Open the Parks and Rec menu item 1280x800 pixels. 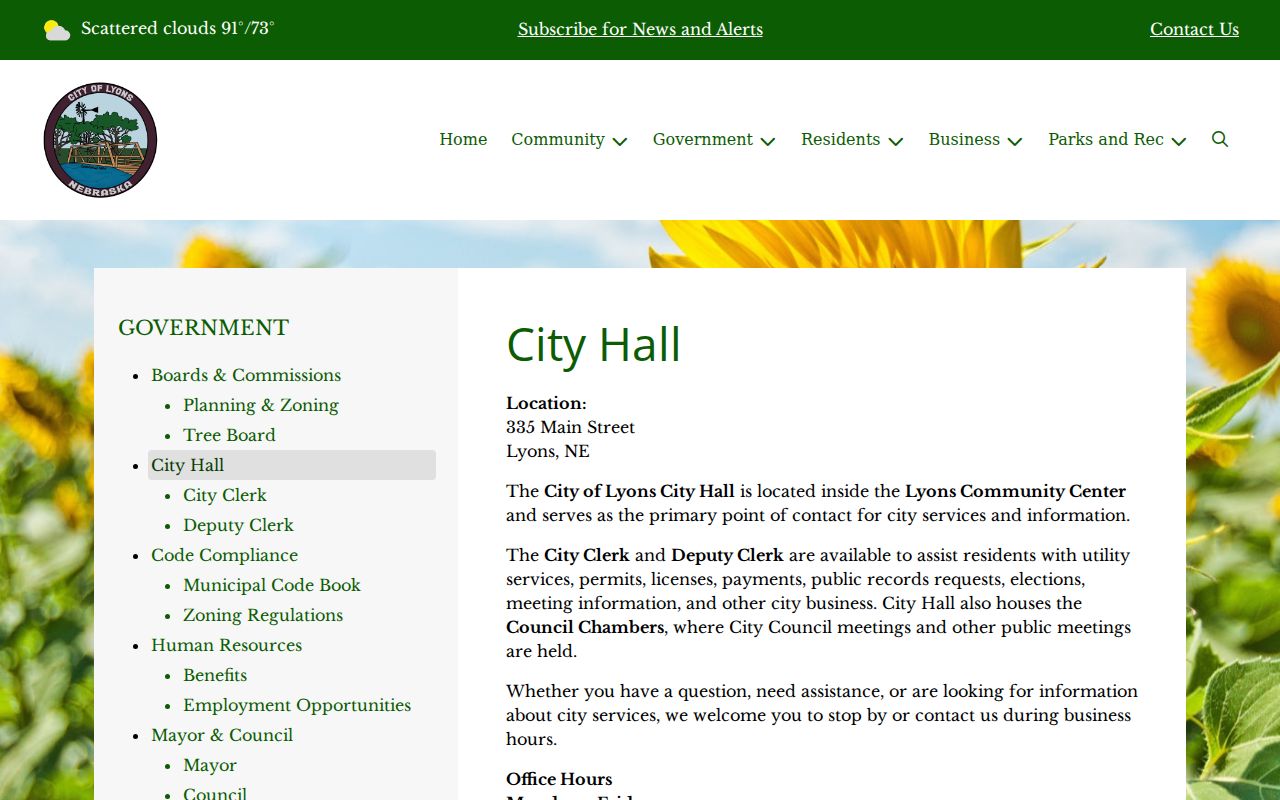click(1106, 139)
